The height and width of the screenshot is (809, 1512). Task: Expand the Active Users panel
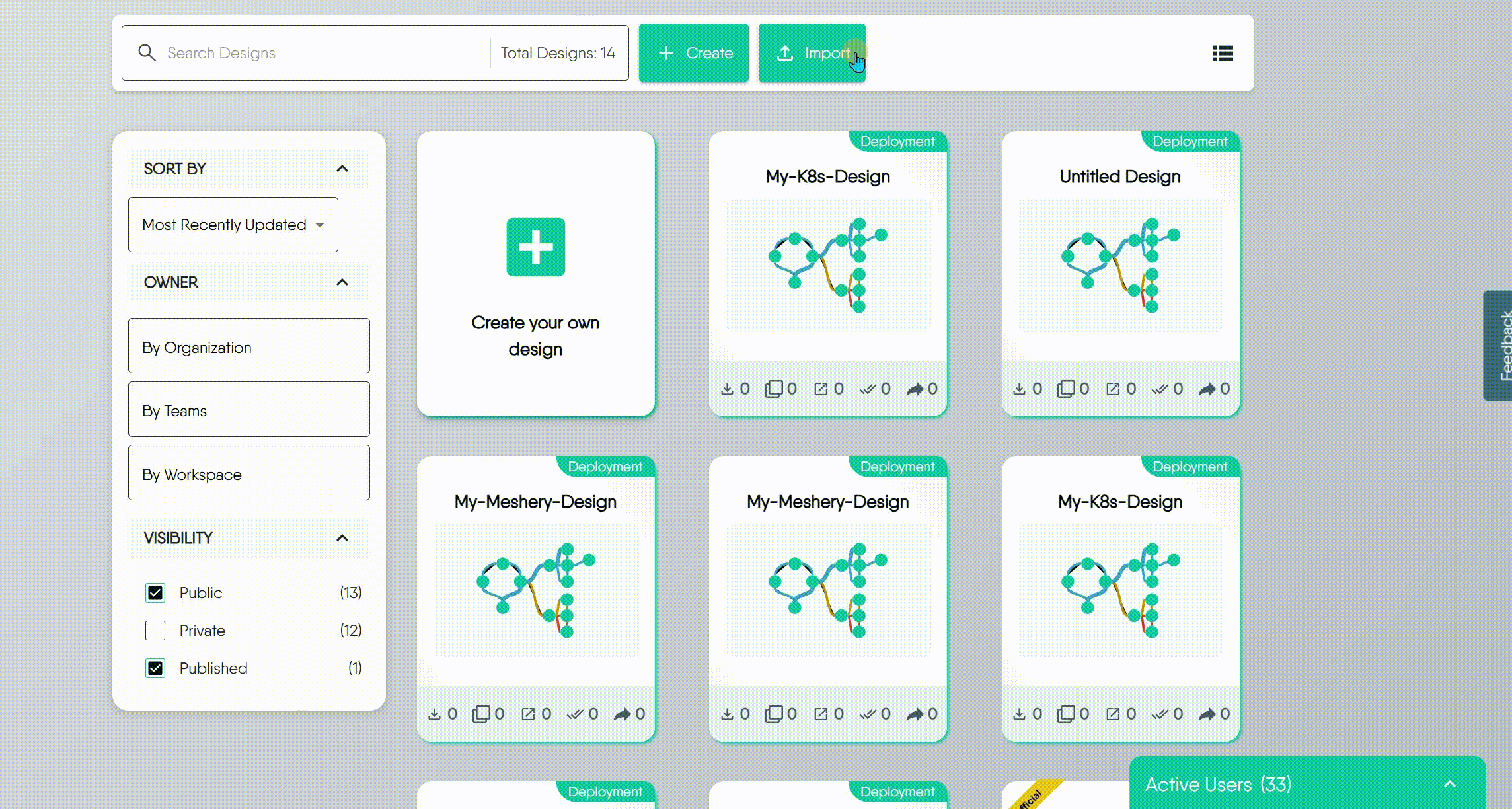pyautogui.click(x=1449, y=785)
